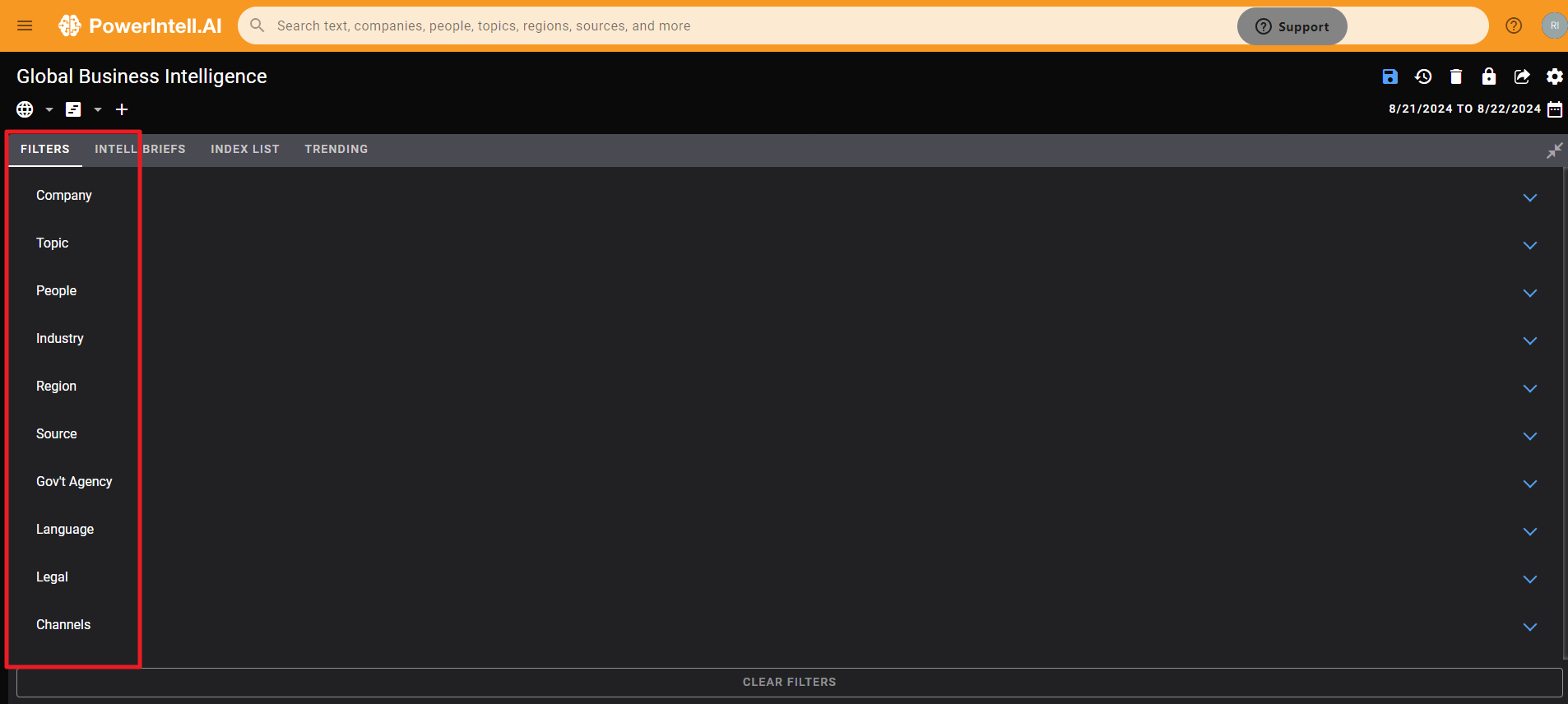Image resolution: width=1568 pixels, height=704 pixels.
Task: Collapse panel using the minimize arrows icon
Action: pyautogui.click(x=1555, y=151)
